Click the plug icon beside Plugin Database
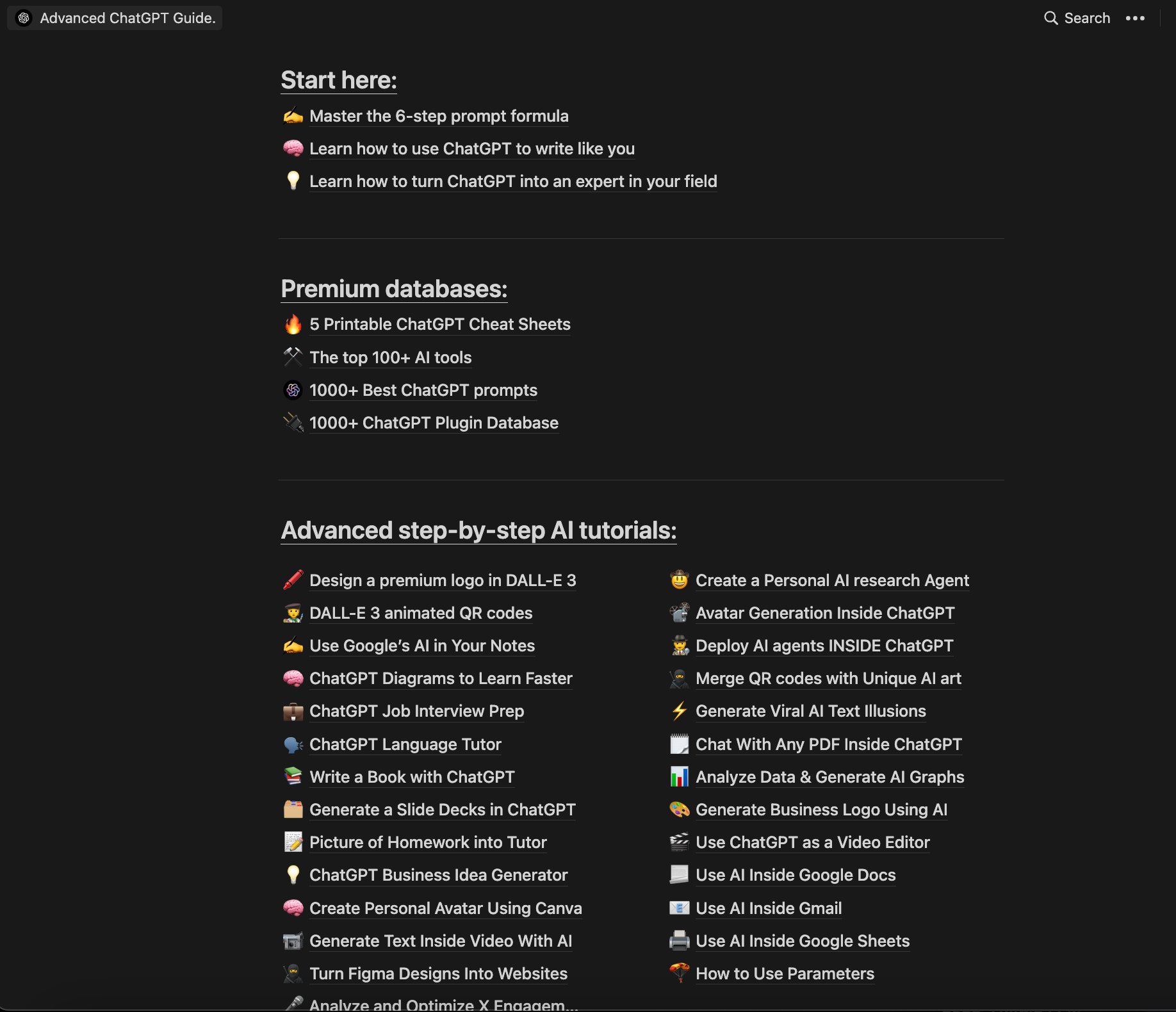The image size is (1176, 1012). pos(293,423)
